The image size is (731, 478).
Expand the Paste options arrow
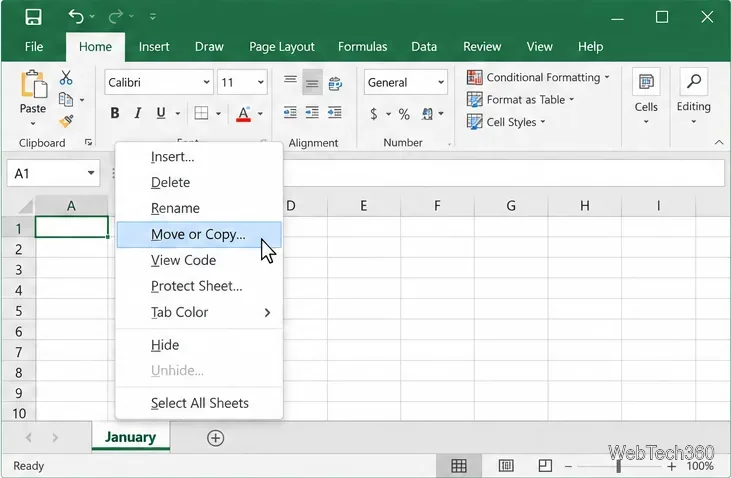pyautogui.click(x=33, y=124)
